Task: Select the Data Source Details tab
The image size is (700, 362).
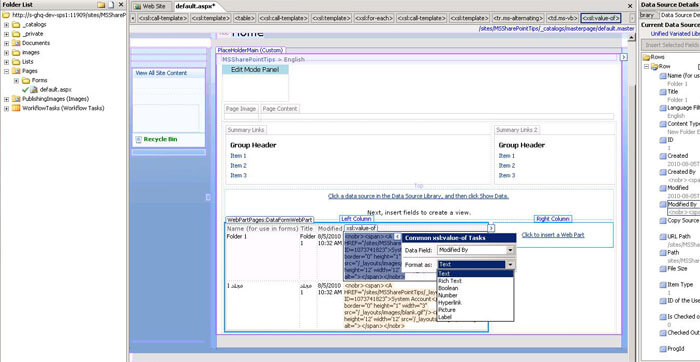Action: 679,15
